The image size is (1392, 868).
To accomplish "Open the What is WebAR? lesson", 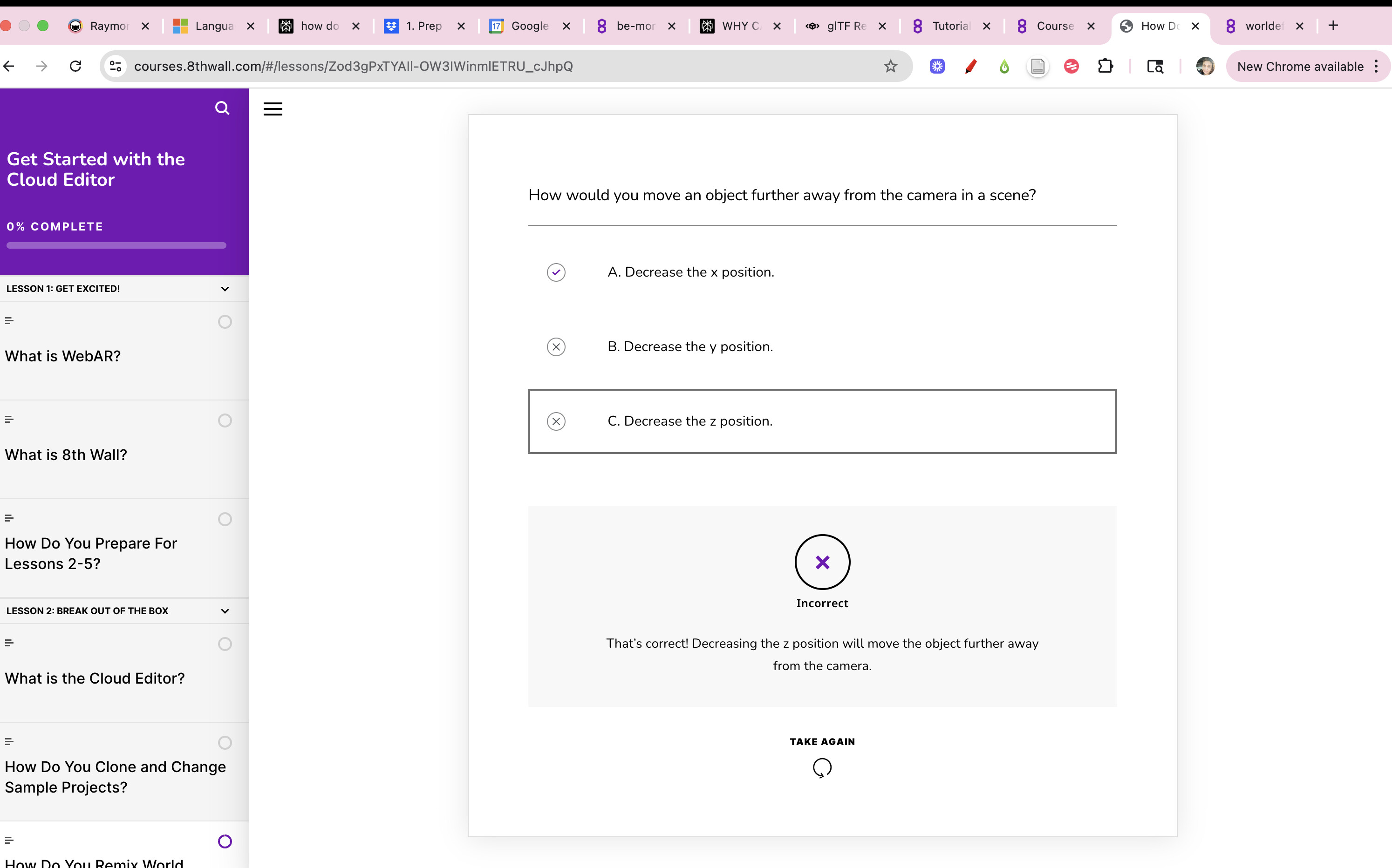I will [x=63, y=356].
